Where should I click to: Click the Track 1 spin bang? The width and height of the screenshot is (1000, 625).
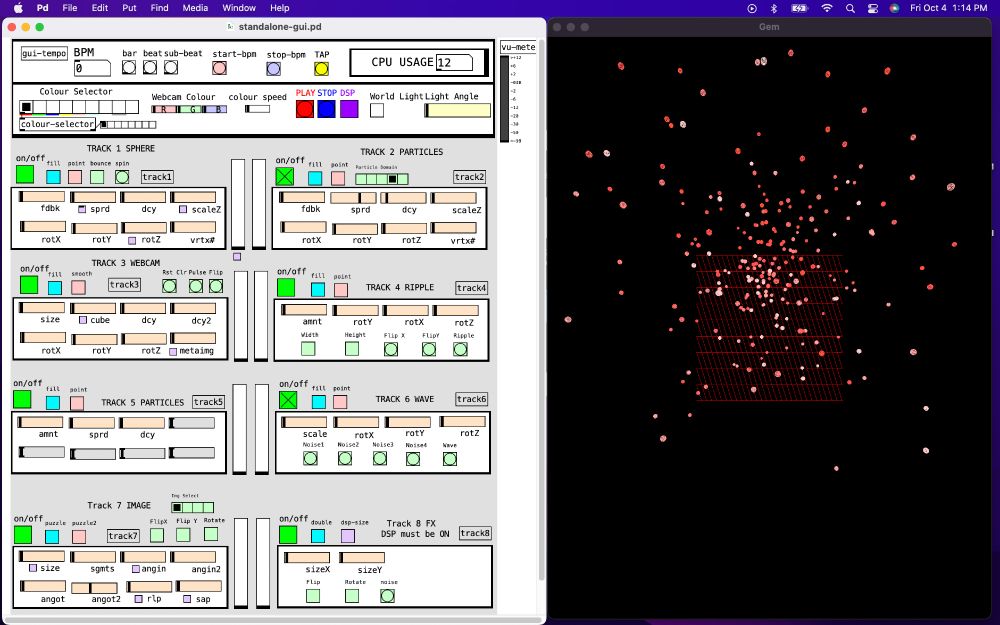(122, 177)
